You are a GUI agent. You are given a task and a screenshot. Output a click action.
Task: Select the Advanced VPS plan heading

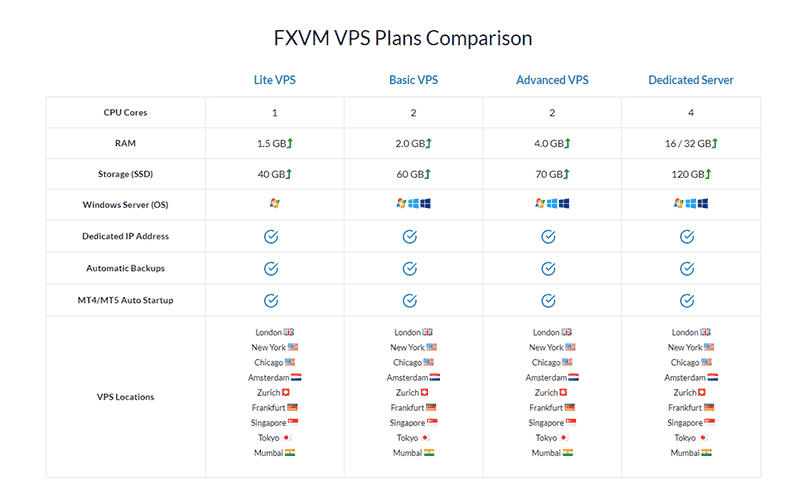tap(551, 80)
